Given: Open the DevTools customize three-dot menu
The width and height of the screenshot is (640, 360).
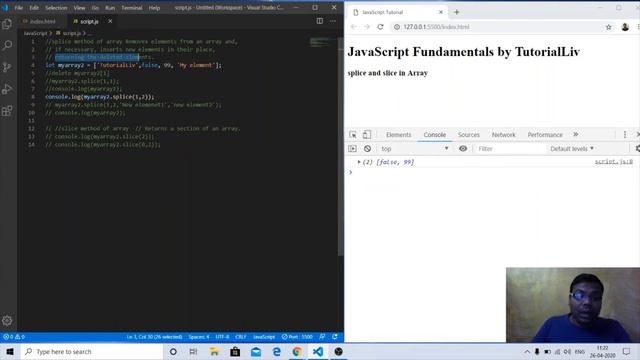Looking at the screenshot, I should pyautogui.click(x=624, y=134).
